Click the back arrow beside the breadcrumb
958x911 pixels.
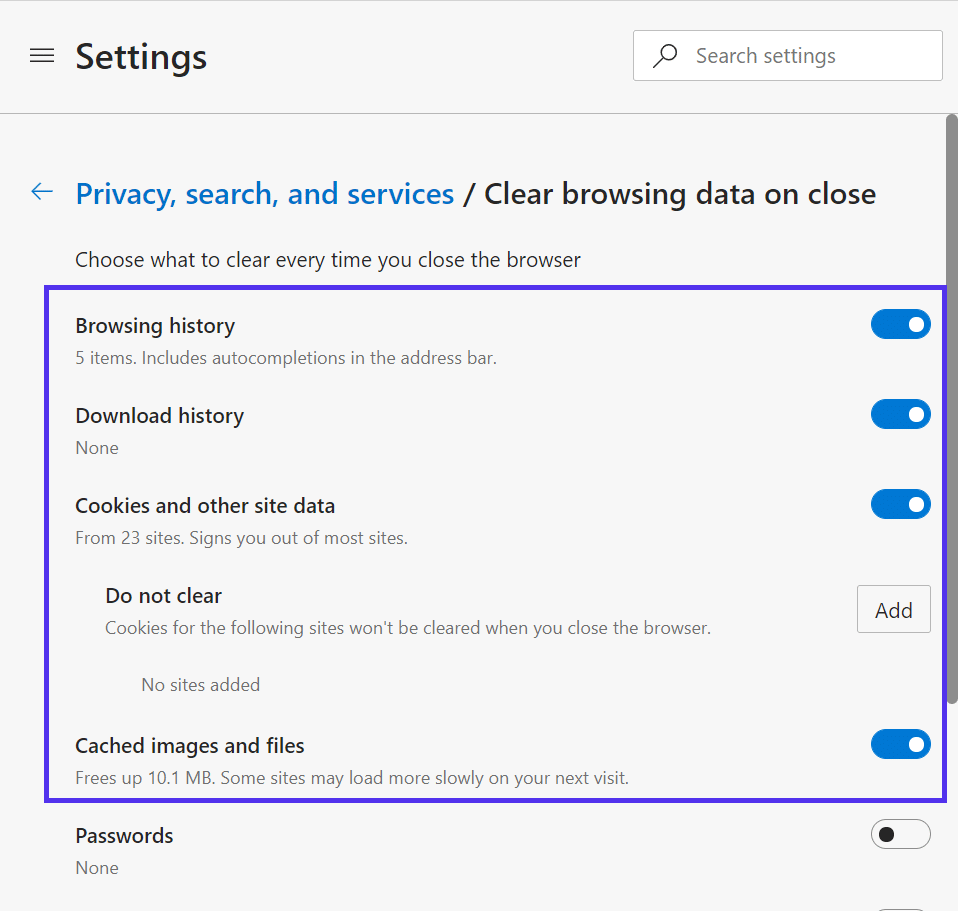click(41, 192)
